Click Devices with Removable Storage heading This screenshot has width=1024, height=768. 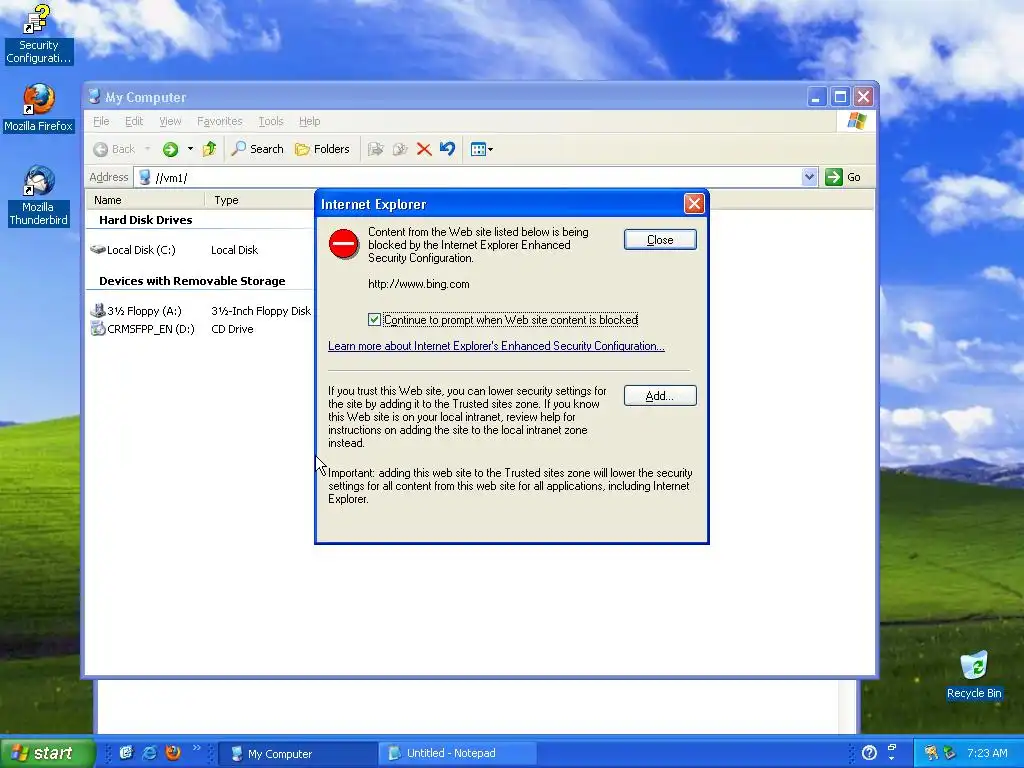(192, 281)
